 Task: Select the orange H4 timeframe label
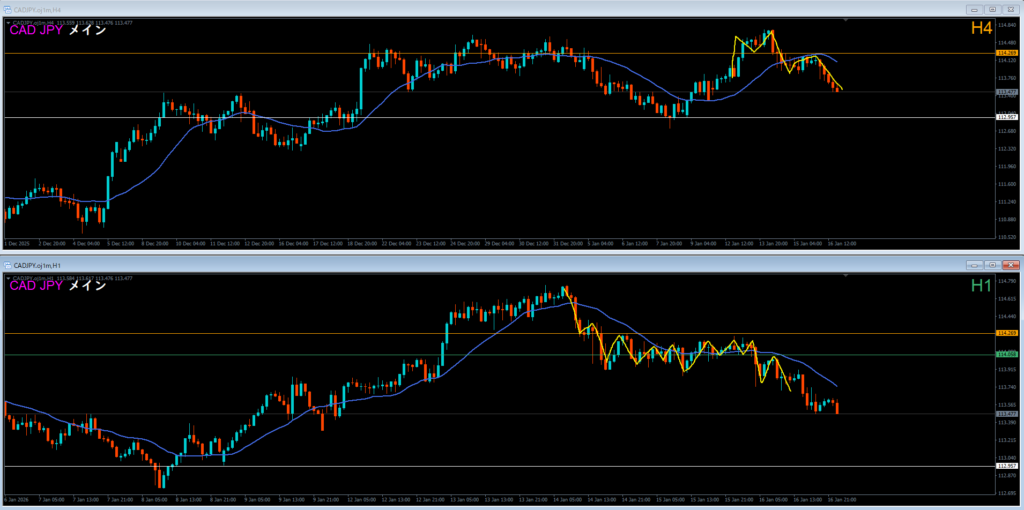tap(979, 31)
